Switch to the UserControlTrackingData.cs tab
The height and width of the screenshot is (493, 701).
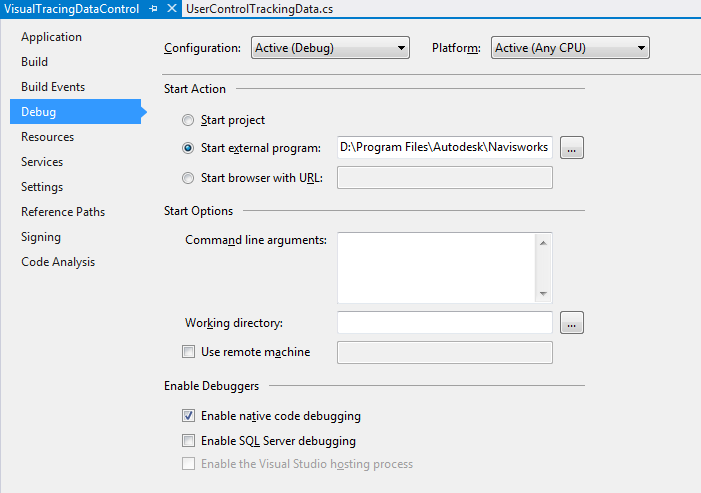tap(259, 8)
